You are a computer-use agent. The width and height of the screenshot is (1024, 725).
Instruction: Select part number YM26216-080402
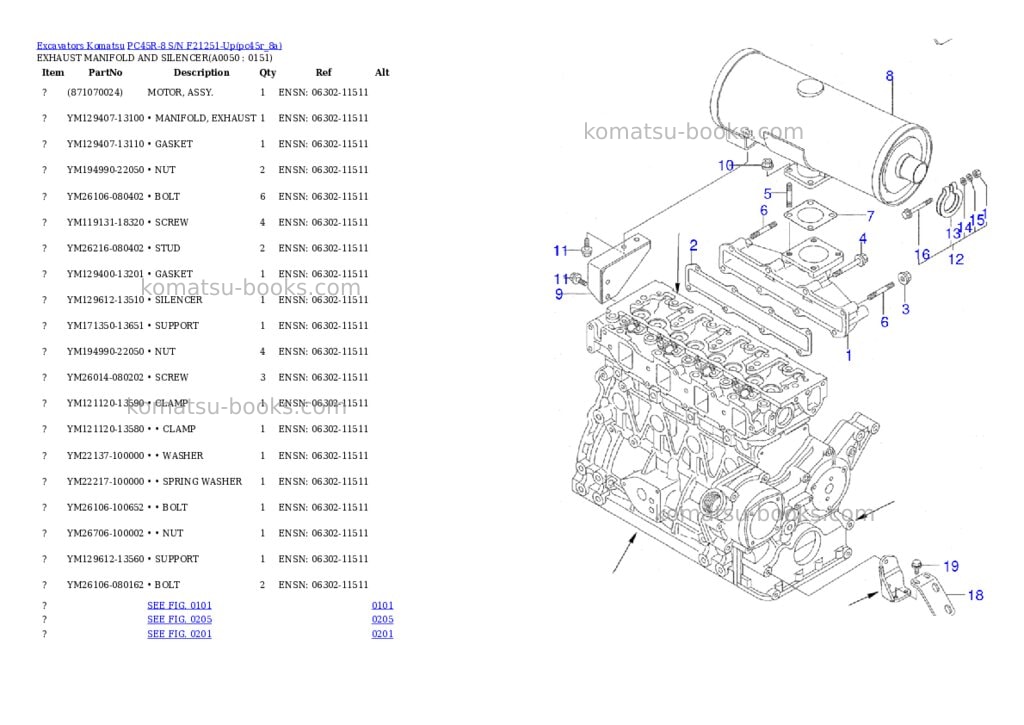(x=105, y=248)
